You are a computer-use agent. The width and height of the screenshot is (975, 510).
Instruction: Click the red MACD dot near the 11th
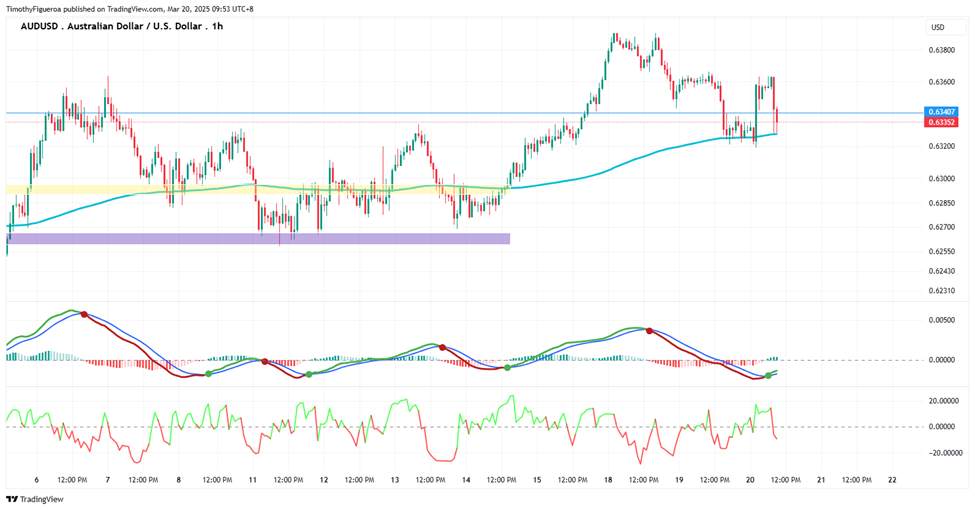coord(264,361)
